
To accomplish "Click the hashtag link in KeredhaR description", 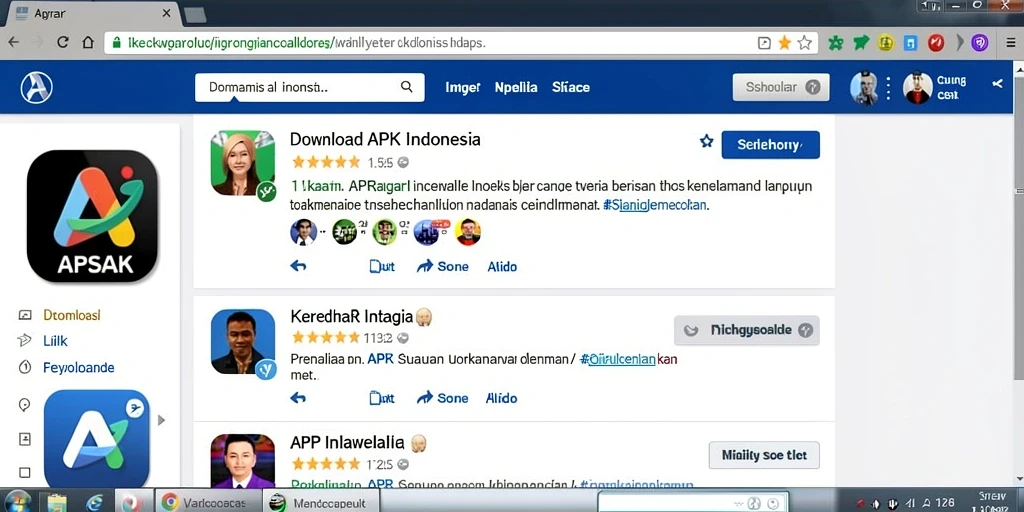I will [x=618, y=359].
